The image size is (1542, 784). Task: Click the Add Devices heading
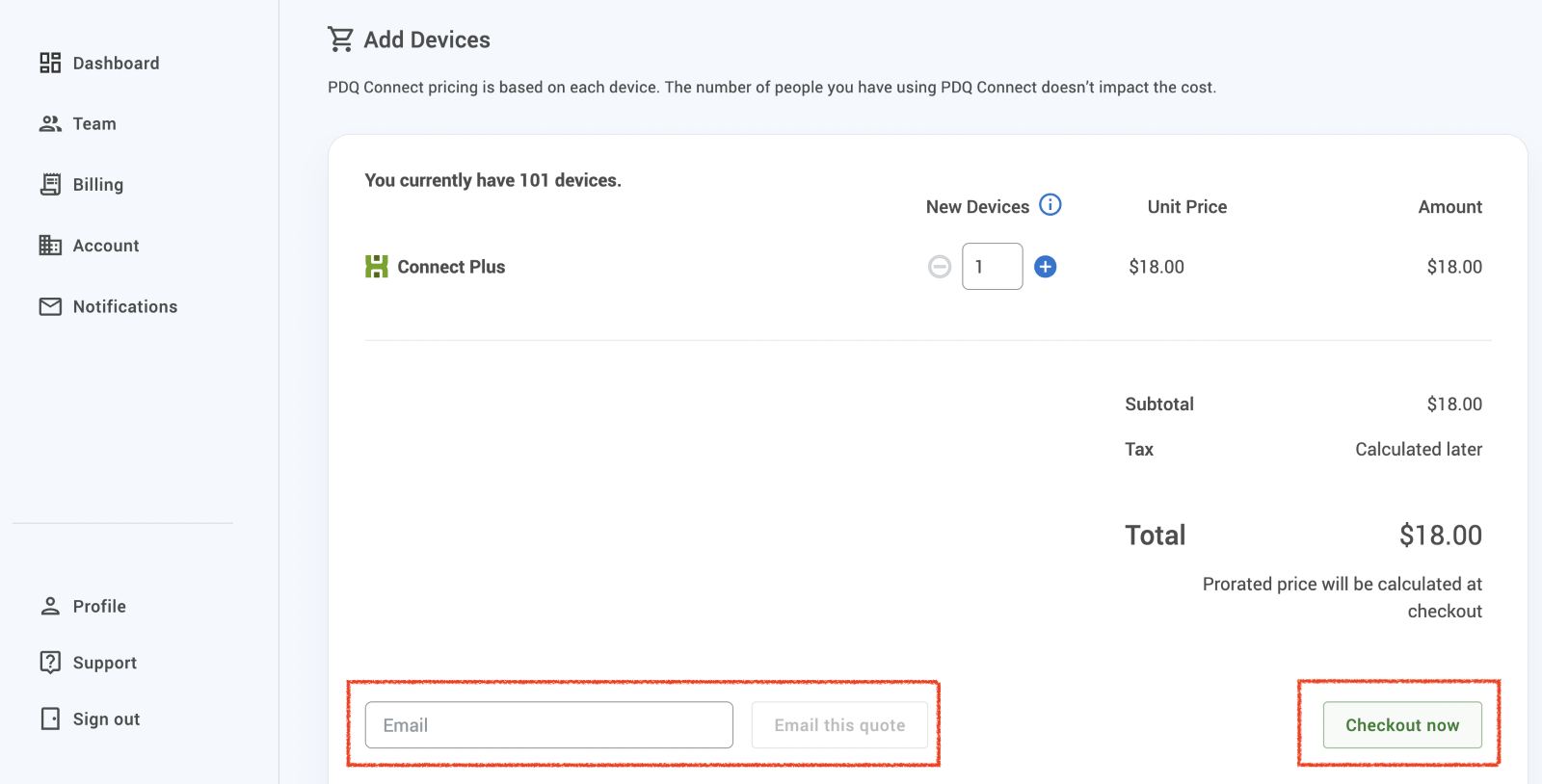pos(427,39)
